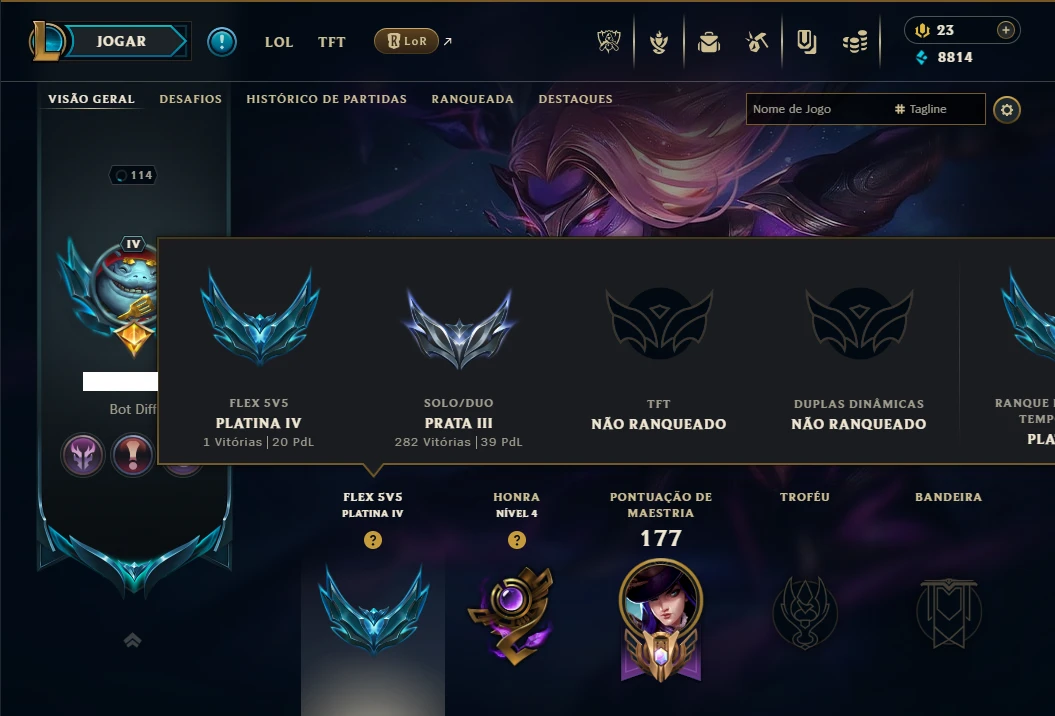The width and height of the screenshot is (1055, 716).
Task: Open Legends of Runeterra LoR link
Action: [x=406, y=41]
